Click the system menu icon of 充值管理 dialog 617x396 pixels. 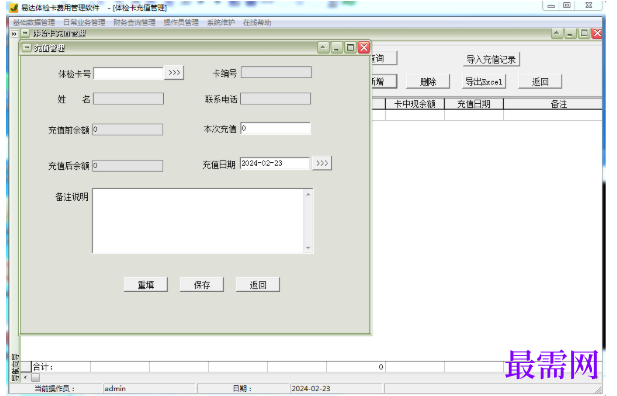tap(27, 48)
